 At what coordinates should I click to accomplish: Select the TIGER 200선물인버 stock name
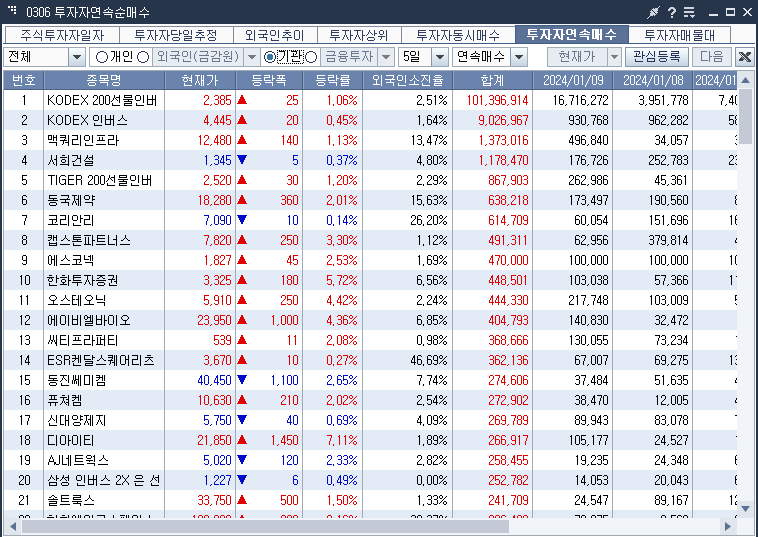[x=100, y=180]
